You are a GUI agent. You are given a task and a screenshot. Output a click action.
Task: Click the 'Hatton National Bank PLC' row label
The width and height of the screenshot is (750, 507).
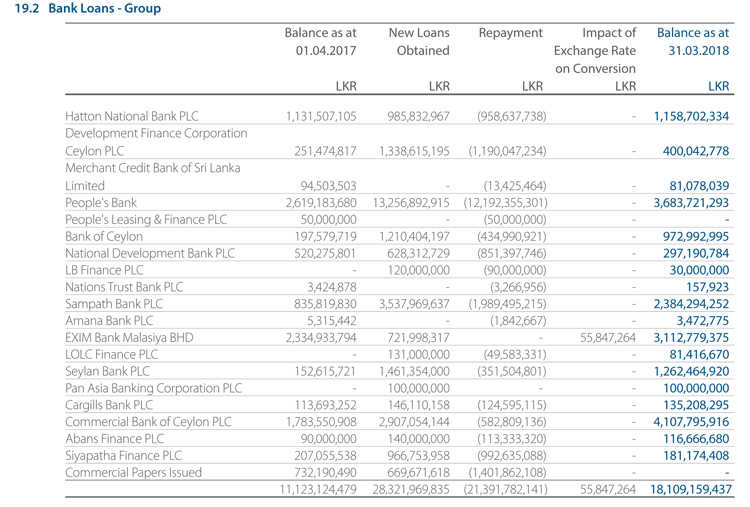132,116
